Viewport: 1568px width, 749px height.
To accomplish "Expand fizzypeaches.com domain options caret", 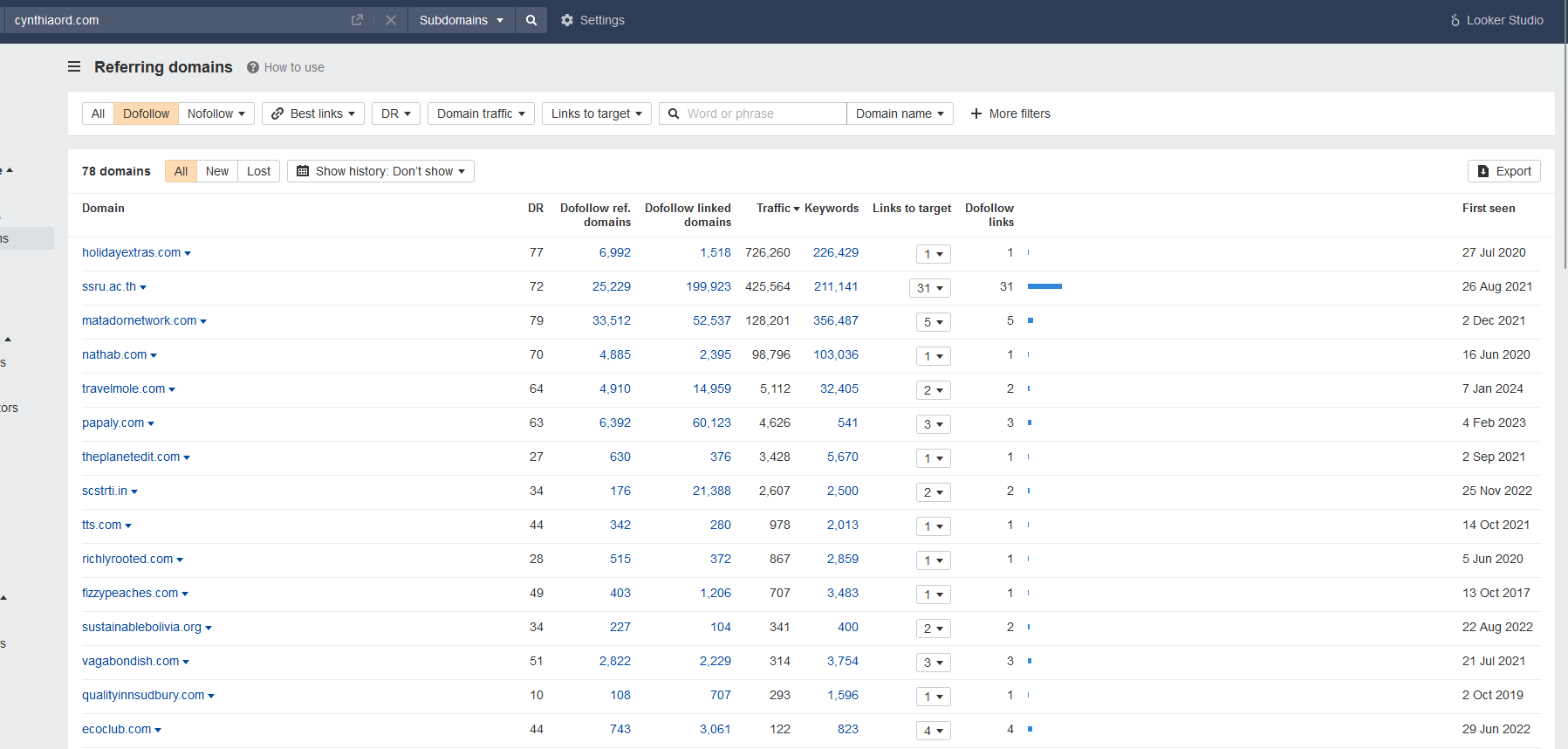I will coord(185,594).
